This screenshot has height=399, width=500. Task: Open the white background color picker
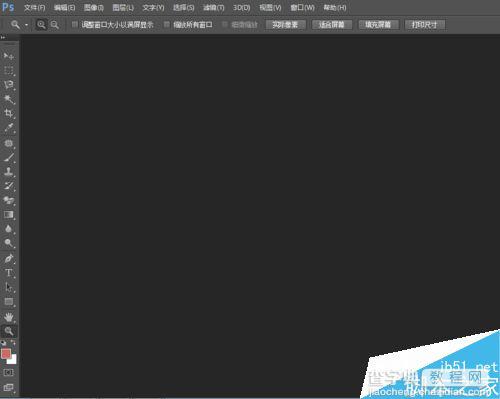(13, 360)
